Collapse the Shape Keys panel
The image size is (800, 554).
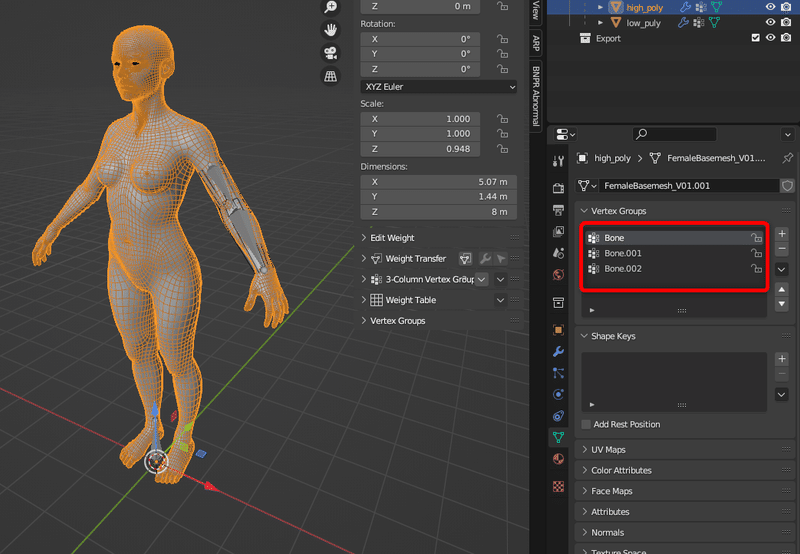585,336
